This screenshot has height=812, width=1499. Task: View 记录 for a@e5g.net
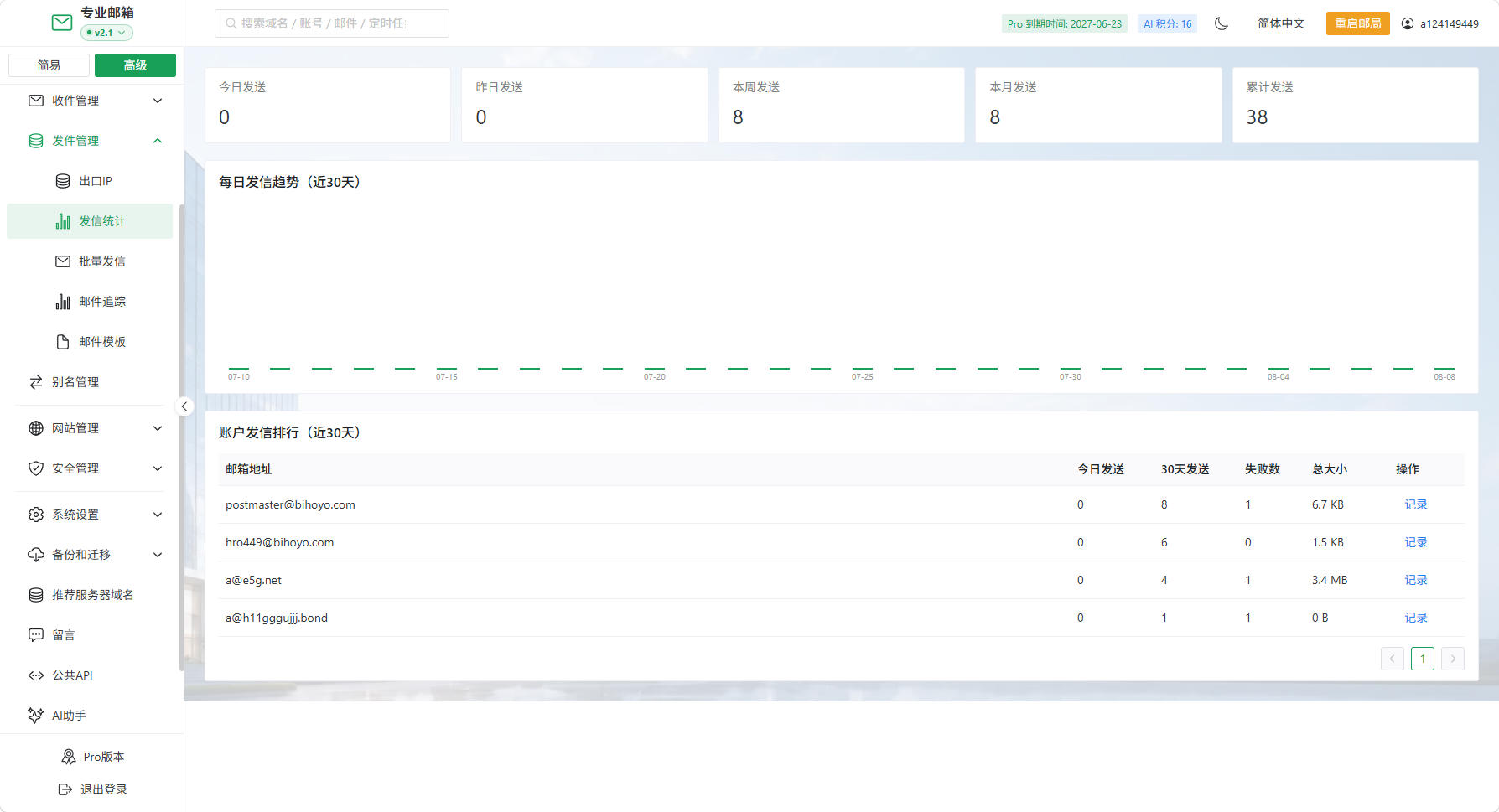click(x=1416, y=580)
